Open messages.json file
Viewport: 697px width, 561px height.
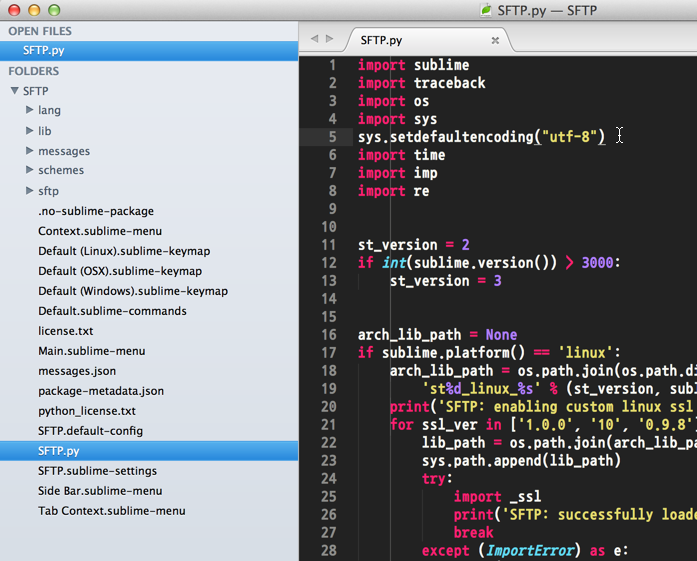[x=77, y=371]
